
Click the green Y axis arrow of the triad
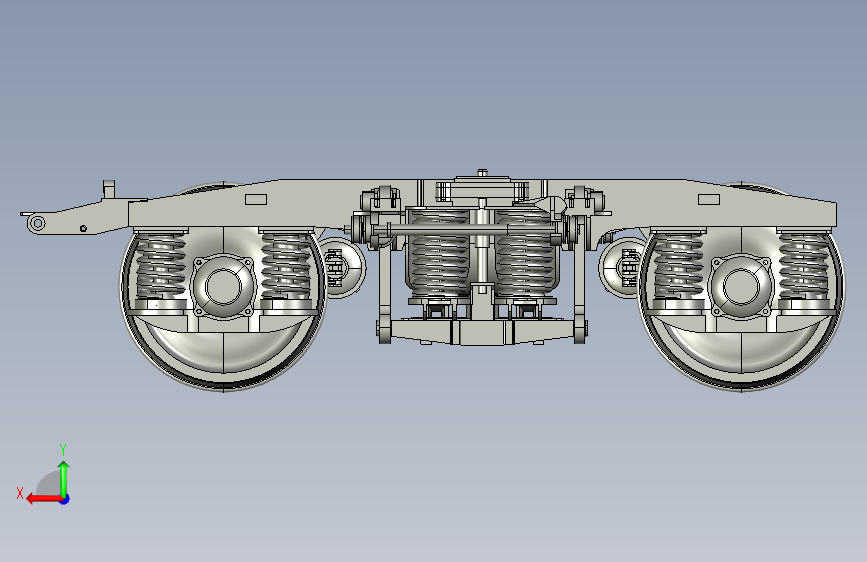[x=64, y=479]
